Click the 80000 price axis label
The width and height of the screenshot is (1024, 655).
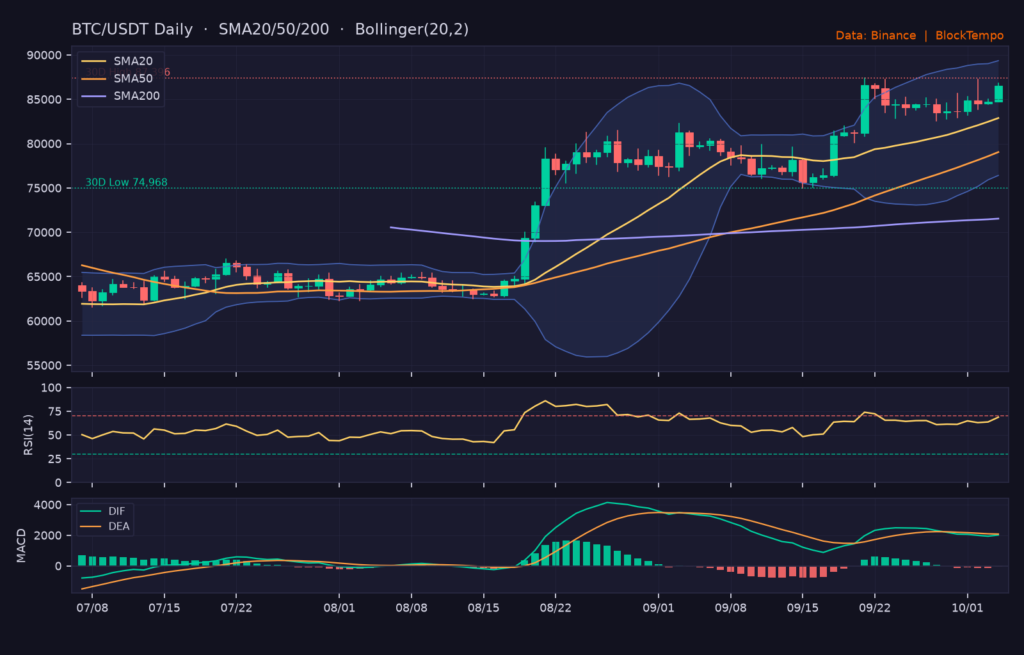coord(44,144)
